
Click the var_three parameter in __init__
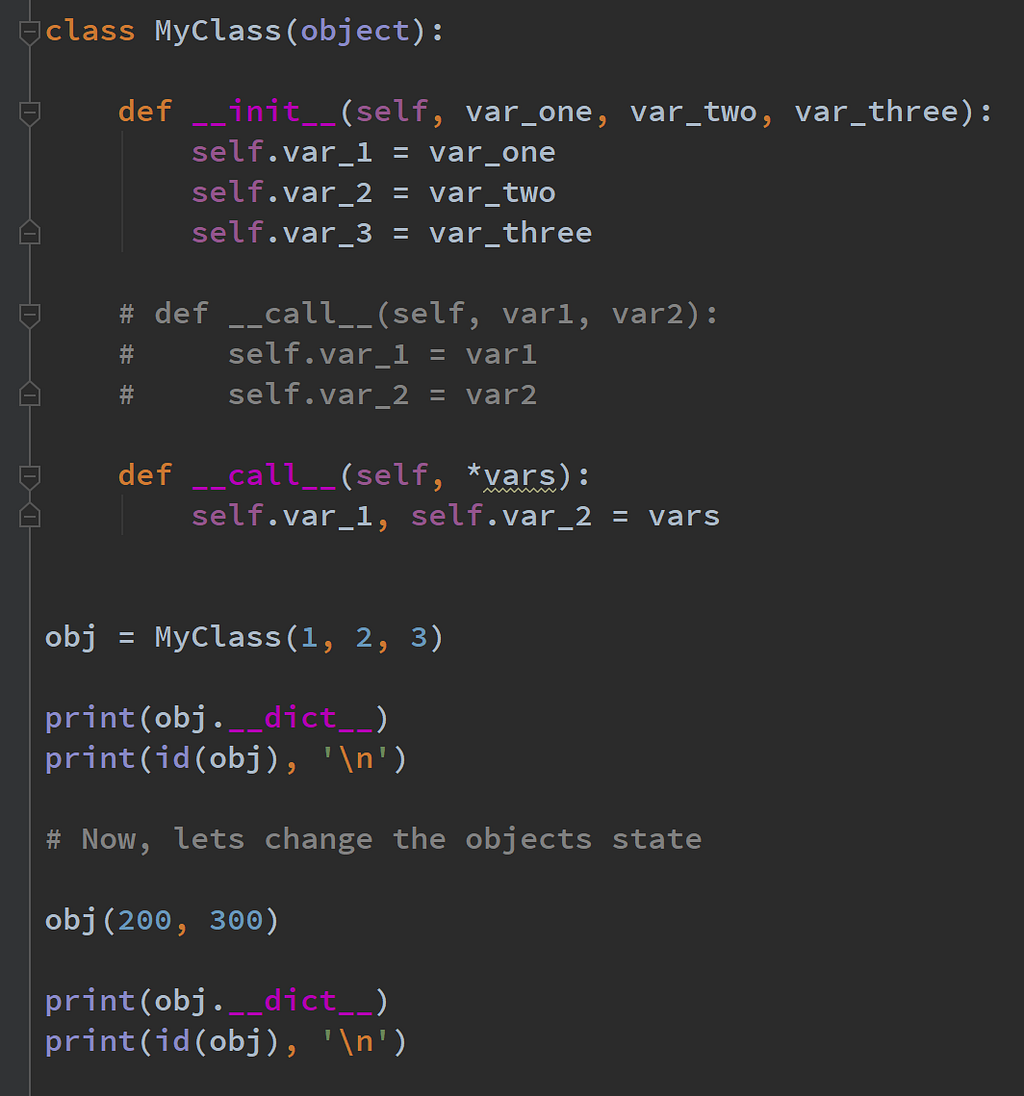click(877, 112)
